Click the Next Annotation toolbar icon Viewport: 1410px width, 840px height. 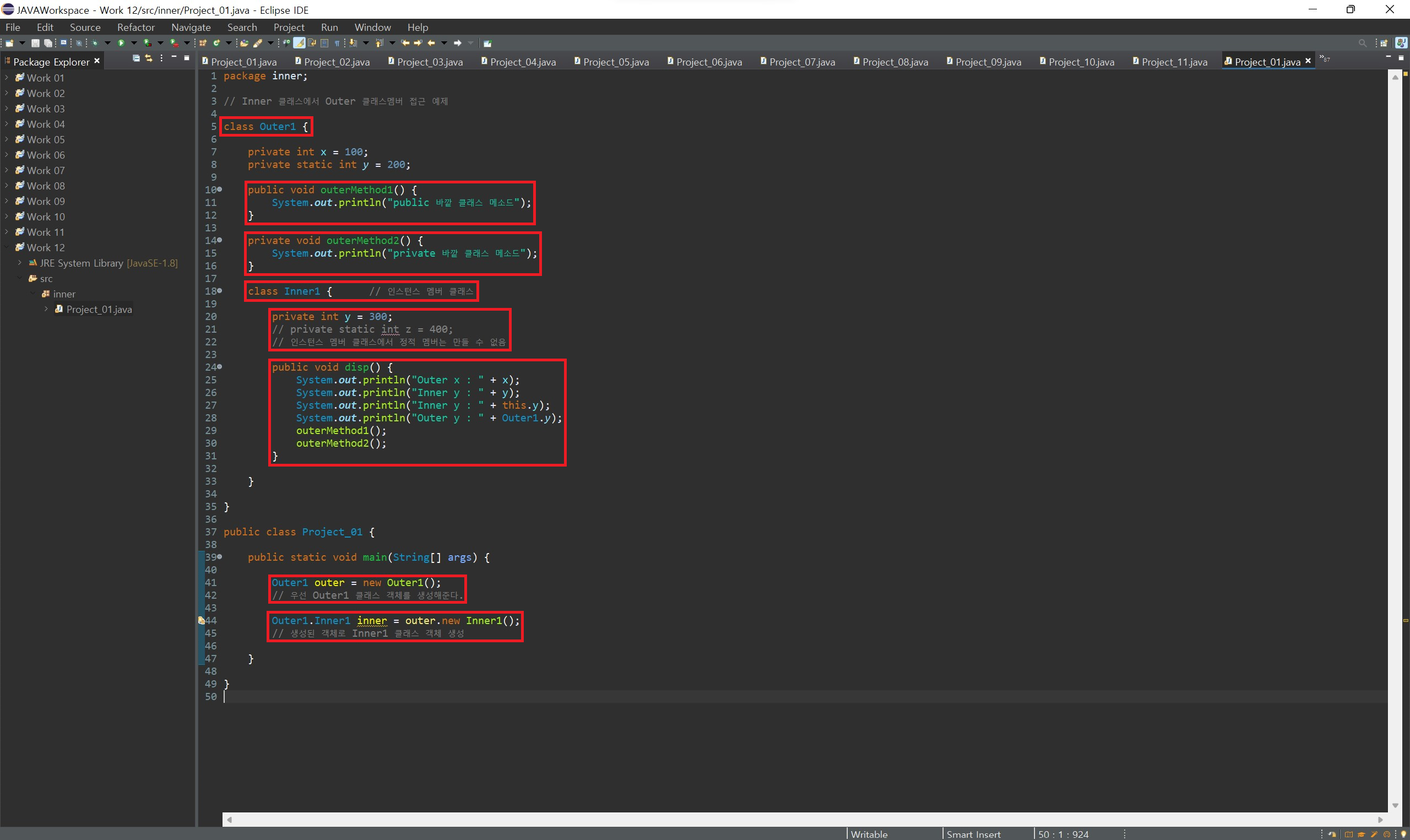click(353, 43)
